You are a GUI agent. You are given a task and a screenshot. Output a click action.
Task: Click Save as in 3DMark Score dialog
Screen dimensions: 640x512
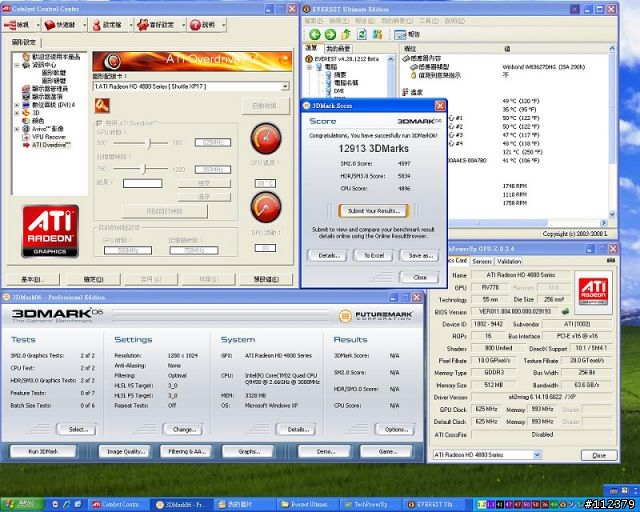420,256
